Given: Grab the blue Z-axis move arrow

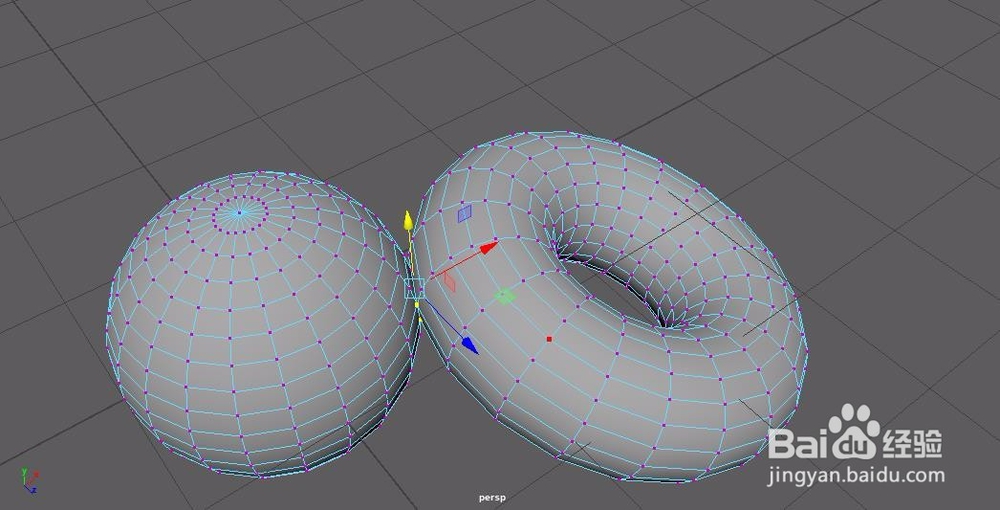Looking at the screenshot, I should point(470,346).
